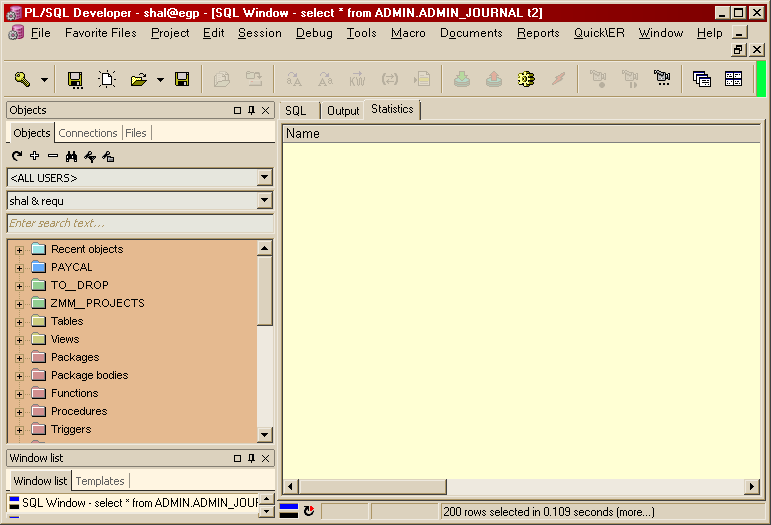The height and width of the screenshot is (525, 771).
Task: Click the Break lightning icon in toolbar
Action: (558, 79)
